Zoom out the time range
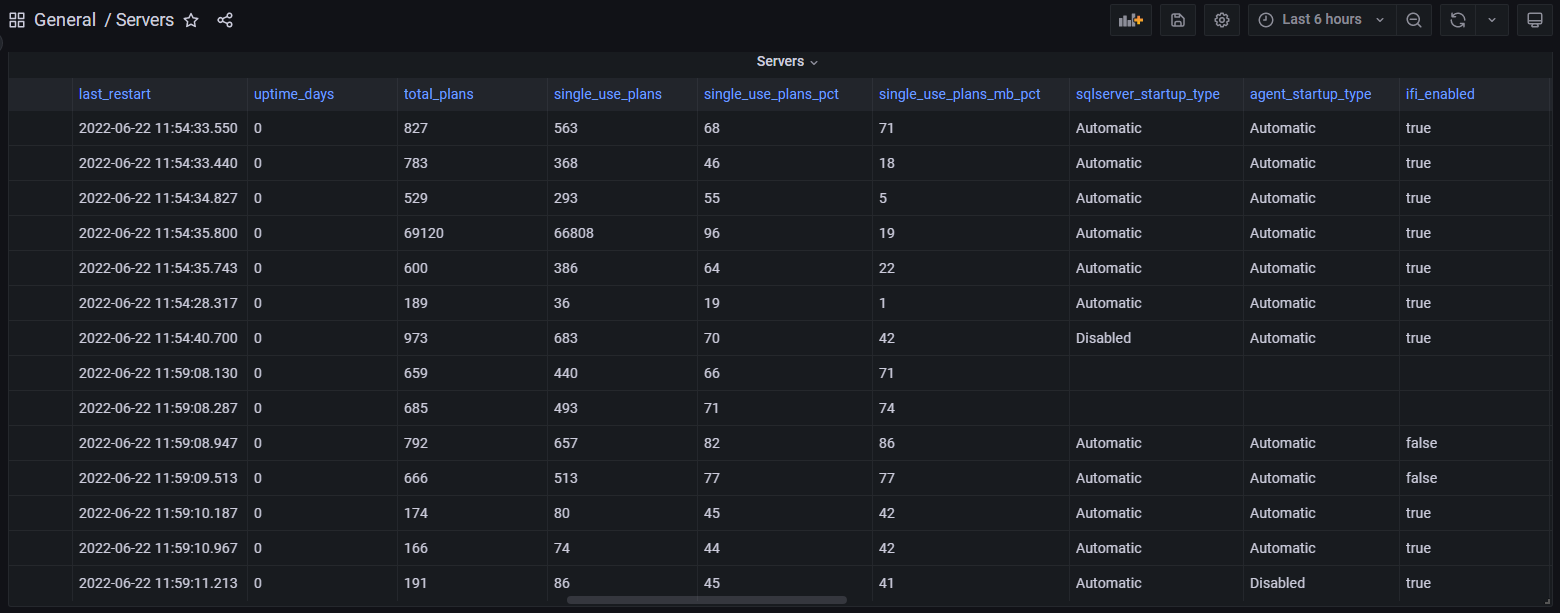 (x=1414, y=19)
